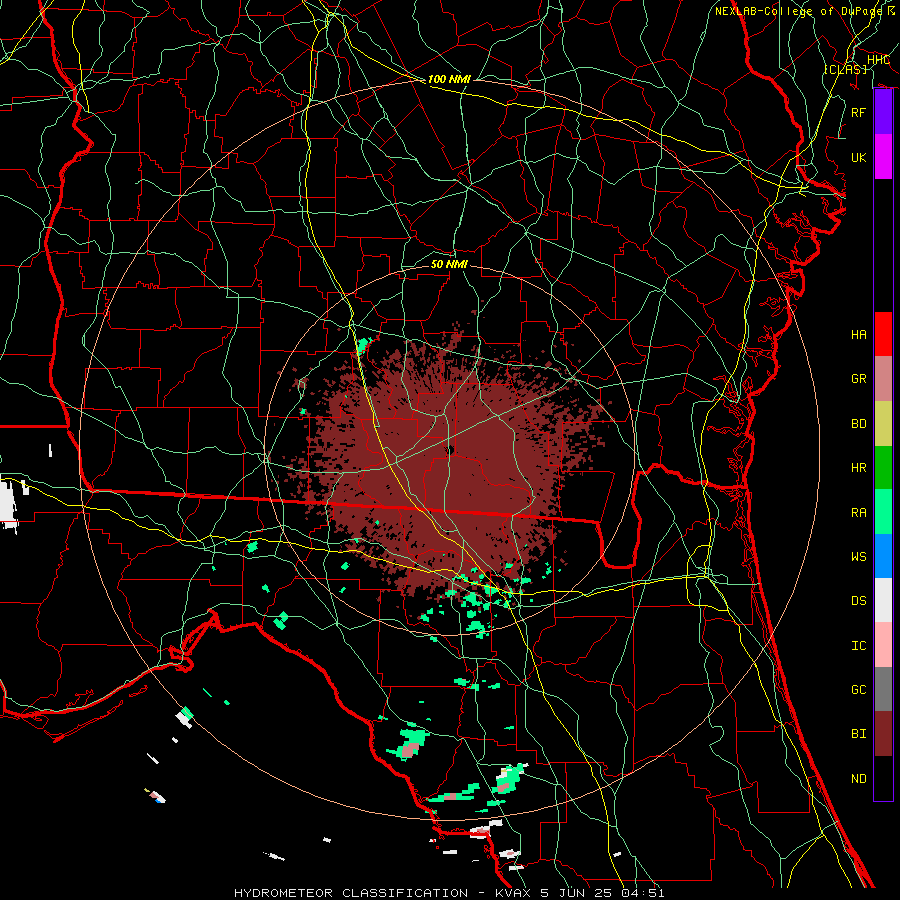Click the RF legend label
This screenshot has height=900, width=900.
coord(858,112)
